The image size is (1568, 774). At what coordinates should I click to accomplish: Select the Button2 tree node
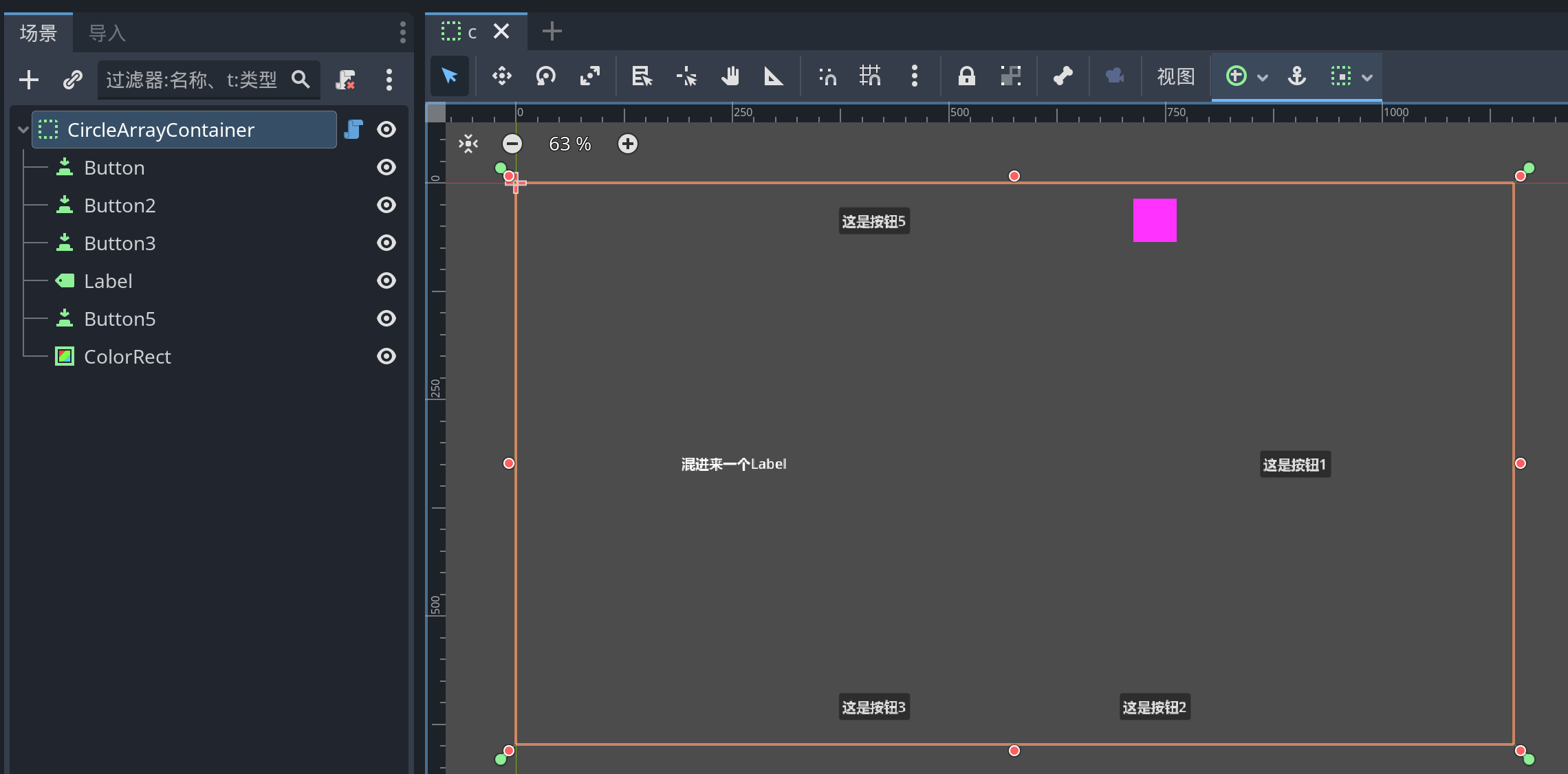(x=120, y=206)
